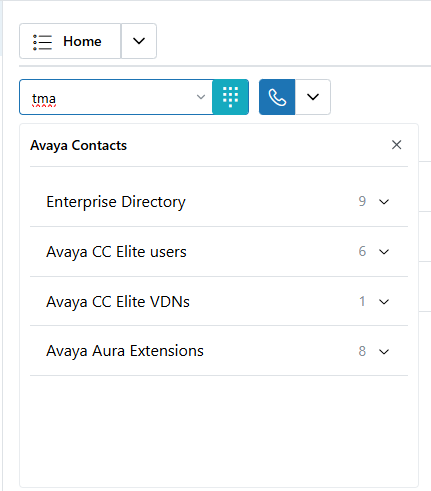Select the Avaya Aura Extensions label
Screen dimensions: 431x491
click(x=125, y=351)
